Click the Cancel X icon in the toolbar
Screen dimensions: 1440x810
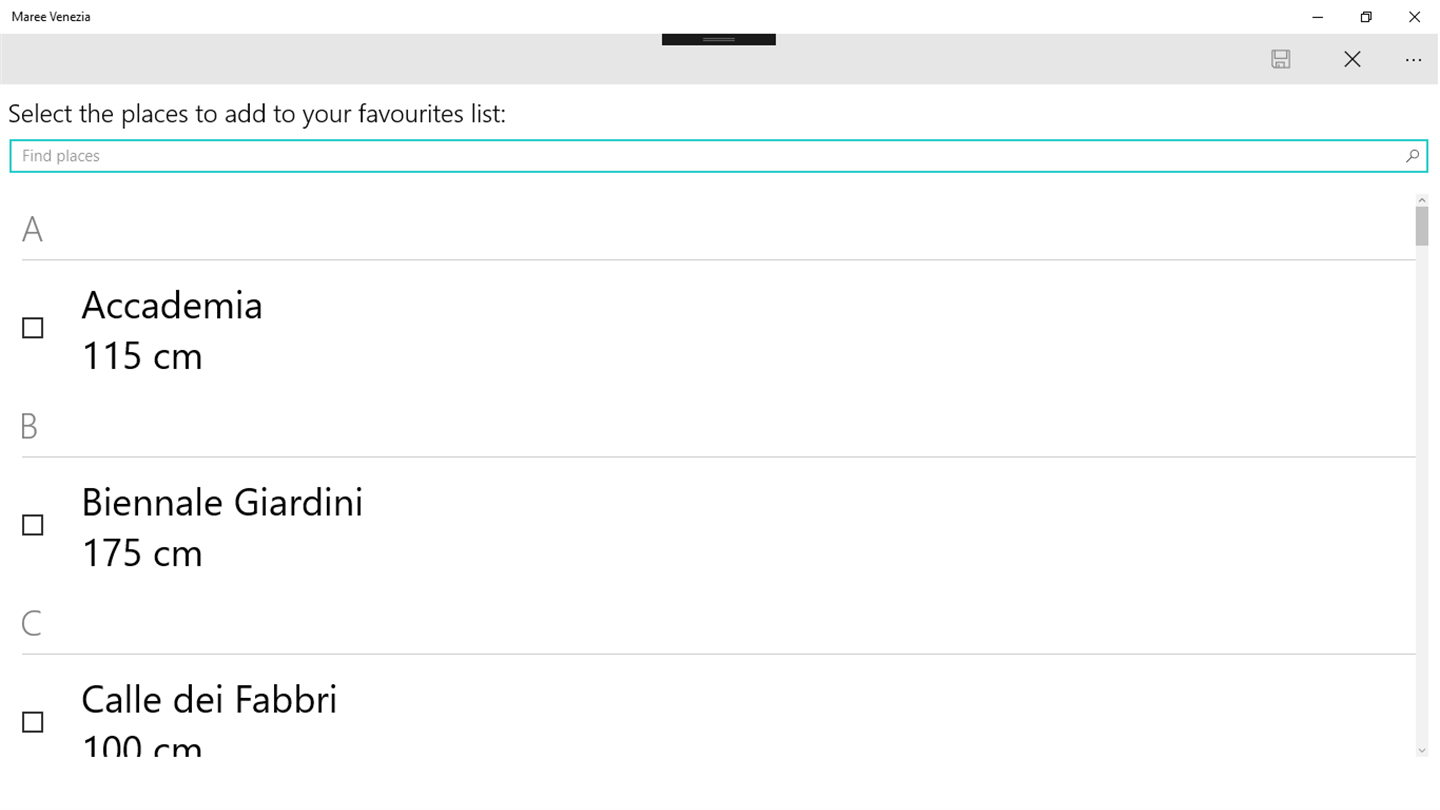(1352, 60)
